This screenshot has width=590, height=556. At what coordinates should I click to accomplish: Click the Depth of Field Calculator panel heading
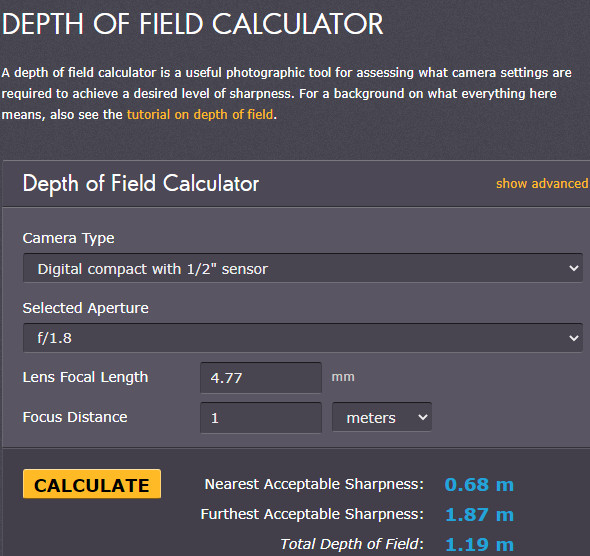point(141,184)
